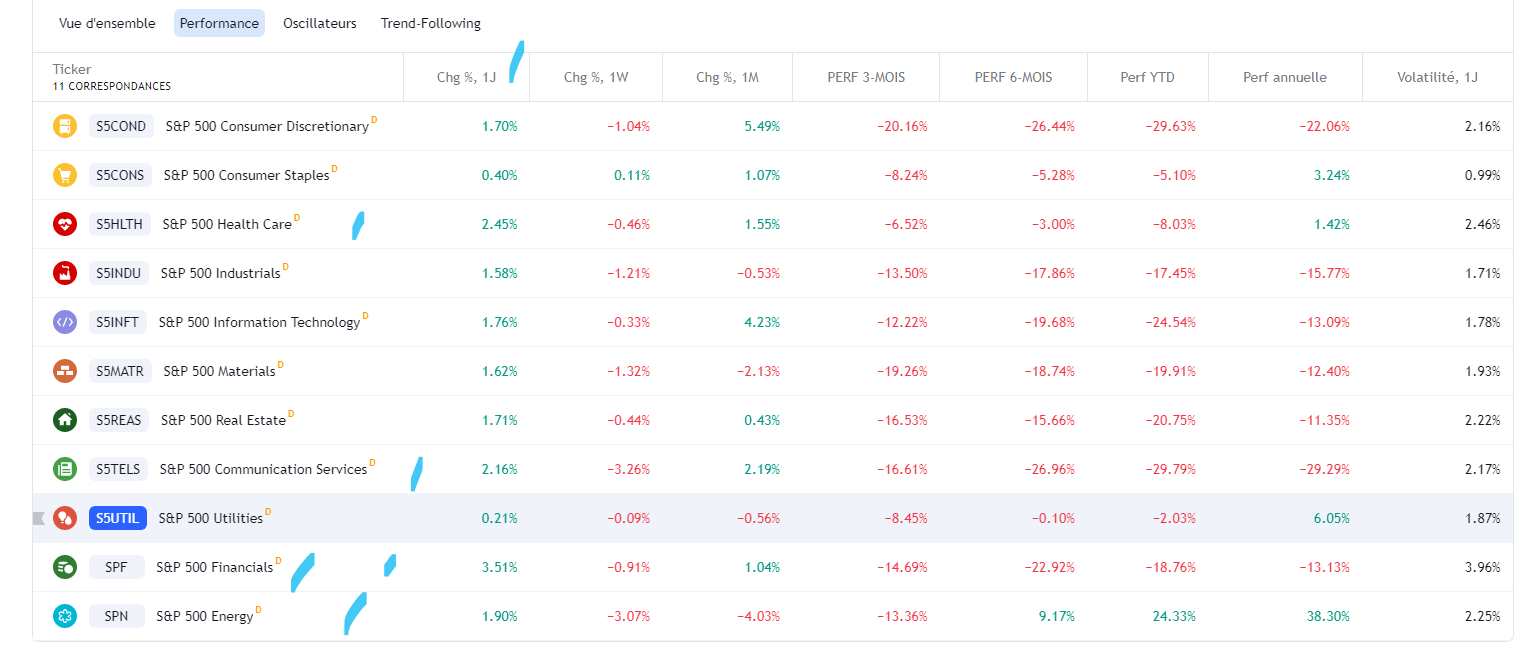Select the Trend-Following tab
This screenshot has height=665, width=1533.
point(431,23)
